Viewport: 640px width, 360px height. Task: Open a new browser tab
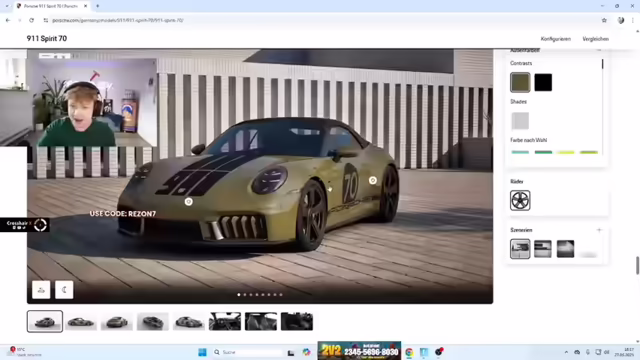point(98,6)
